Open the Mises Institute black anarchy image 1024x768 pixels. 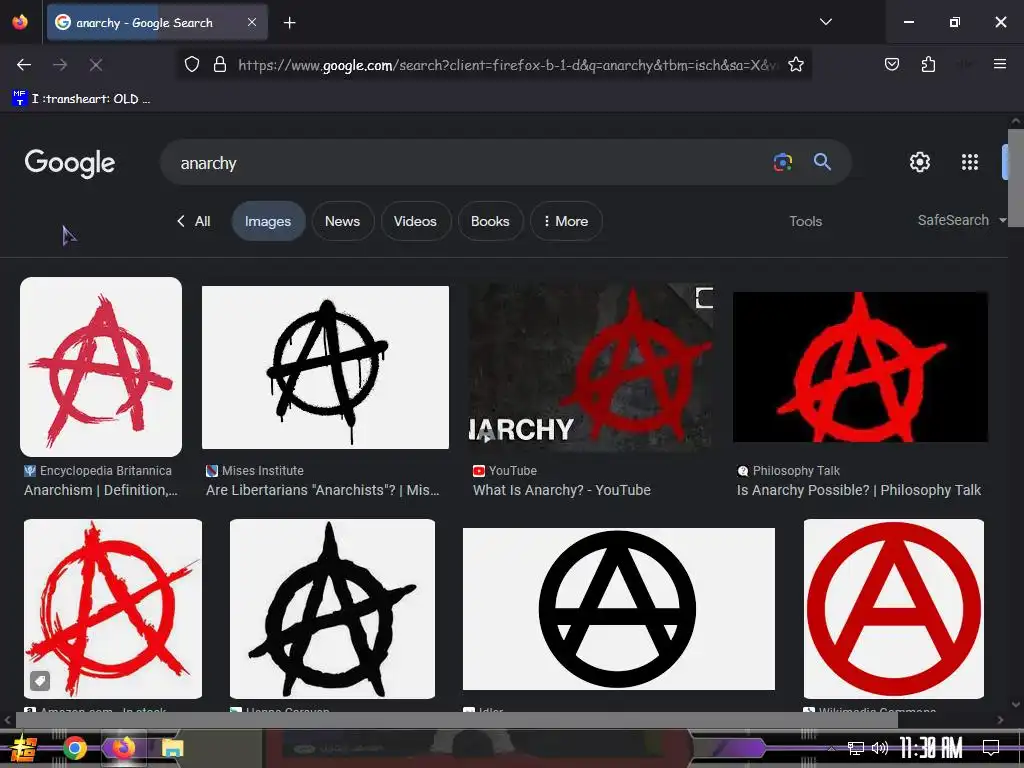coord(325,367)
